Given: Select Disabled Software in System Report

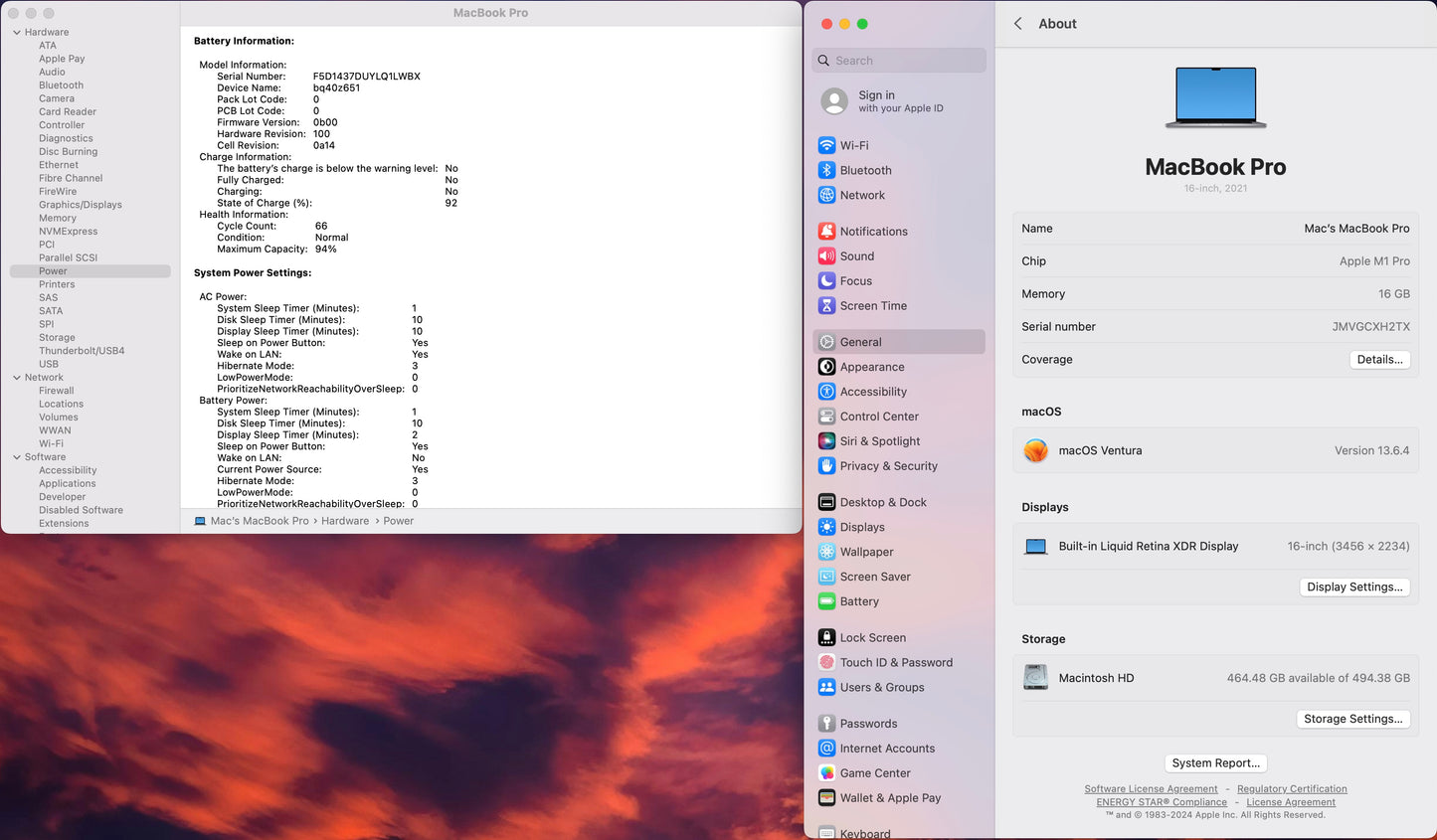Looking at the screenshot, I should pyautogui.click(x=82, y=510).
